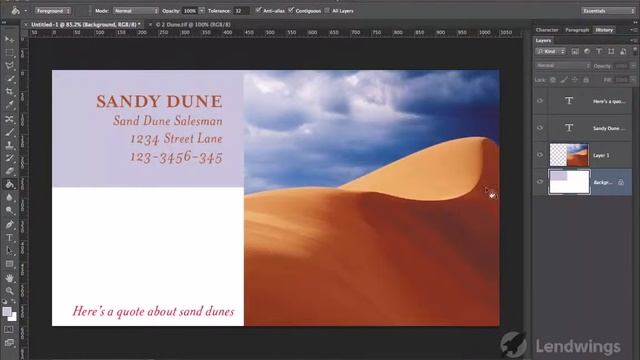Select the Paint Bucket tool
The image size is (640, 360).
coord(9,184)
